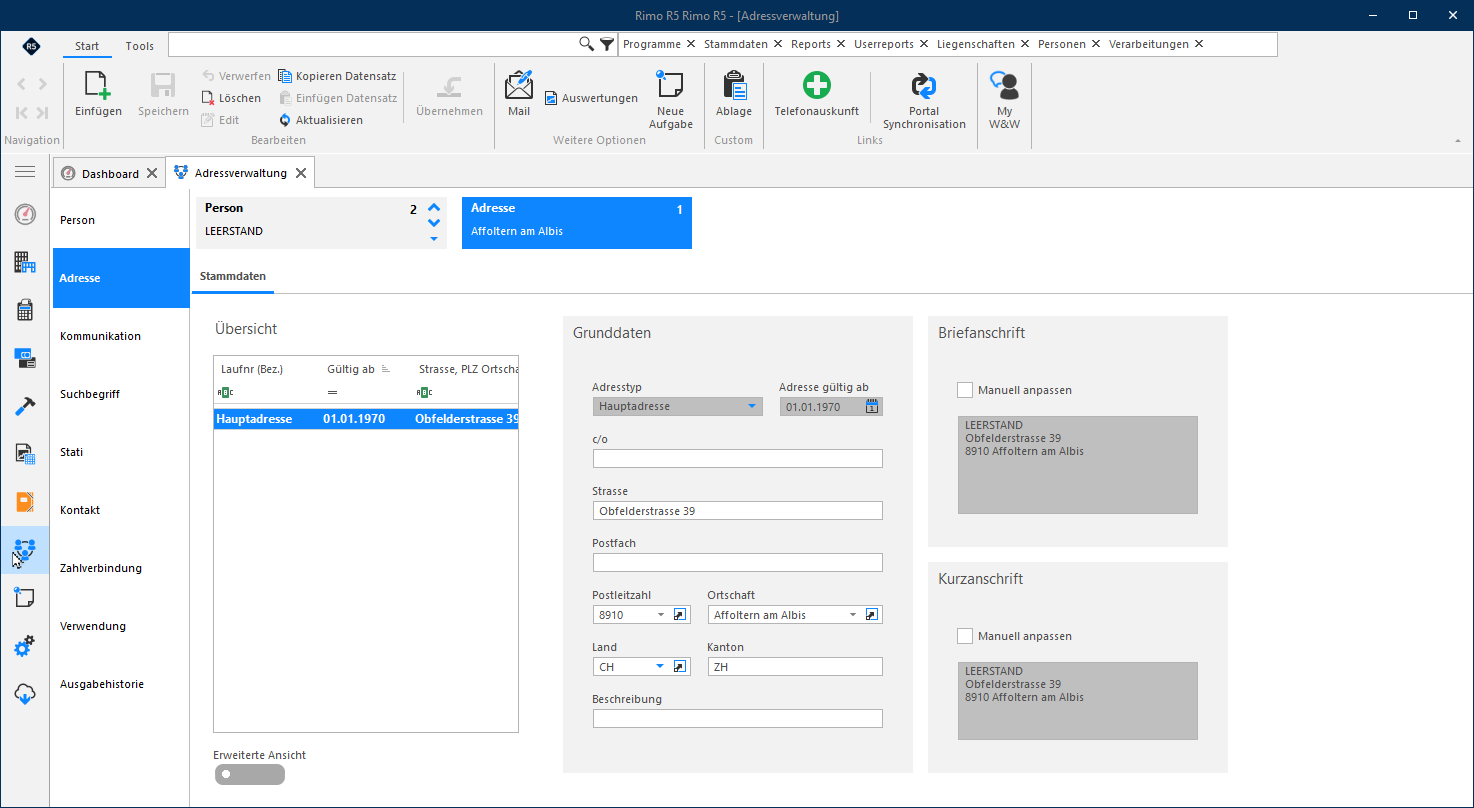
Task: Switch to the Dashboard tab
Action: point(110,174)
